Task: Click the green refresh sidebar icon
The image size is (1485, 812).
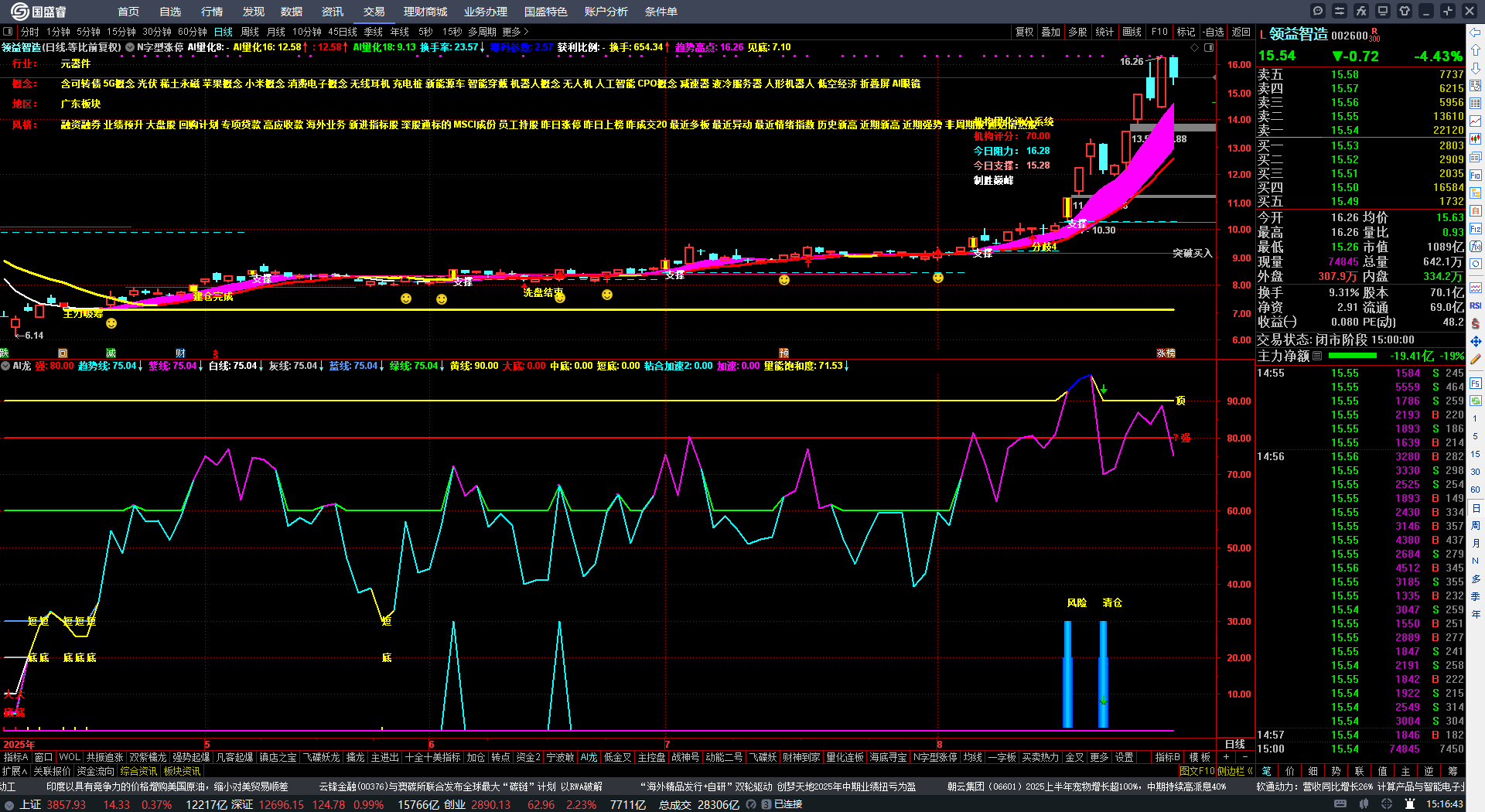Action: [x=1476, y=401]
